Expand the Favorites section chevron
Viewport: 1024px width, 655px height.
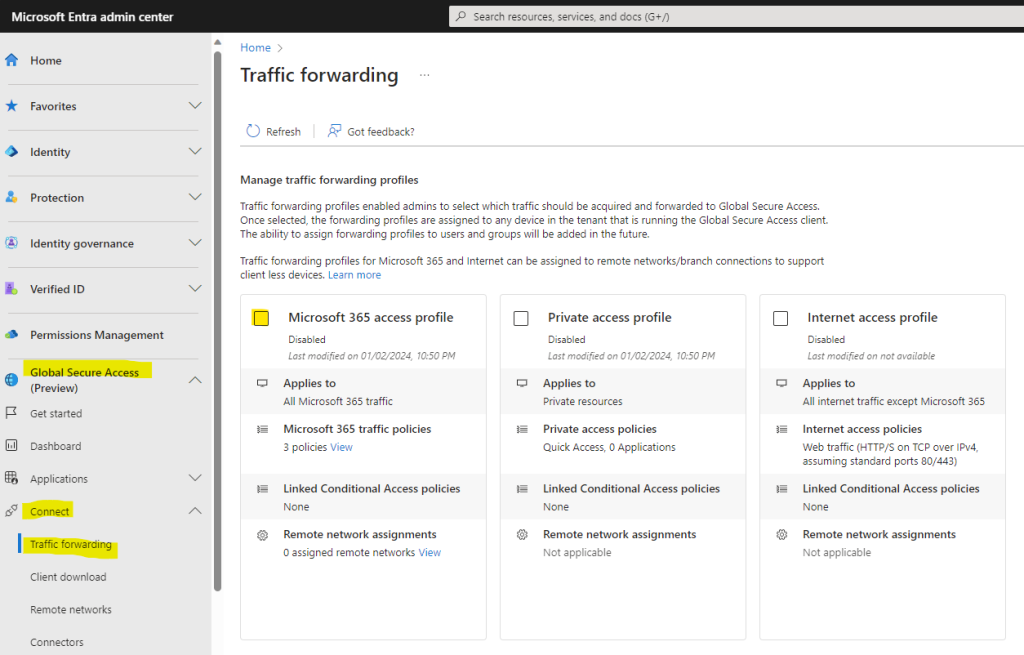click(195, 105)
